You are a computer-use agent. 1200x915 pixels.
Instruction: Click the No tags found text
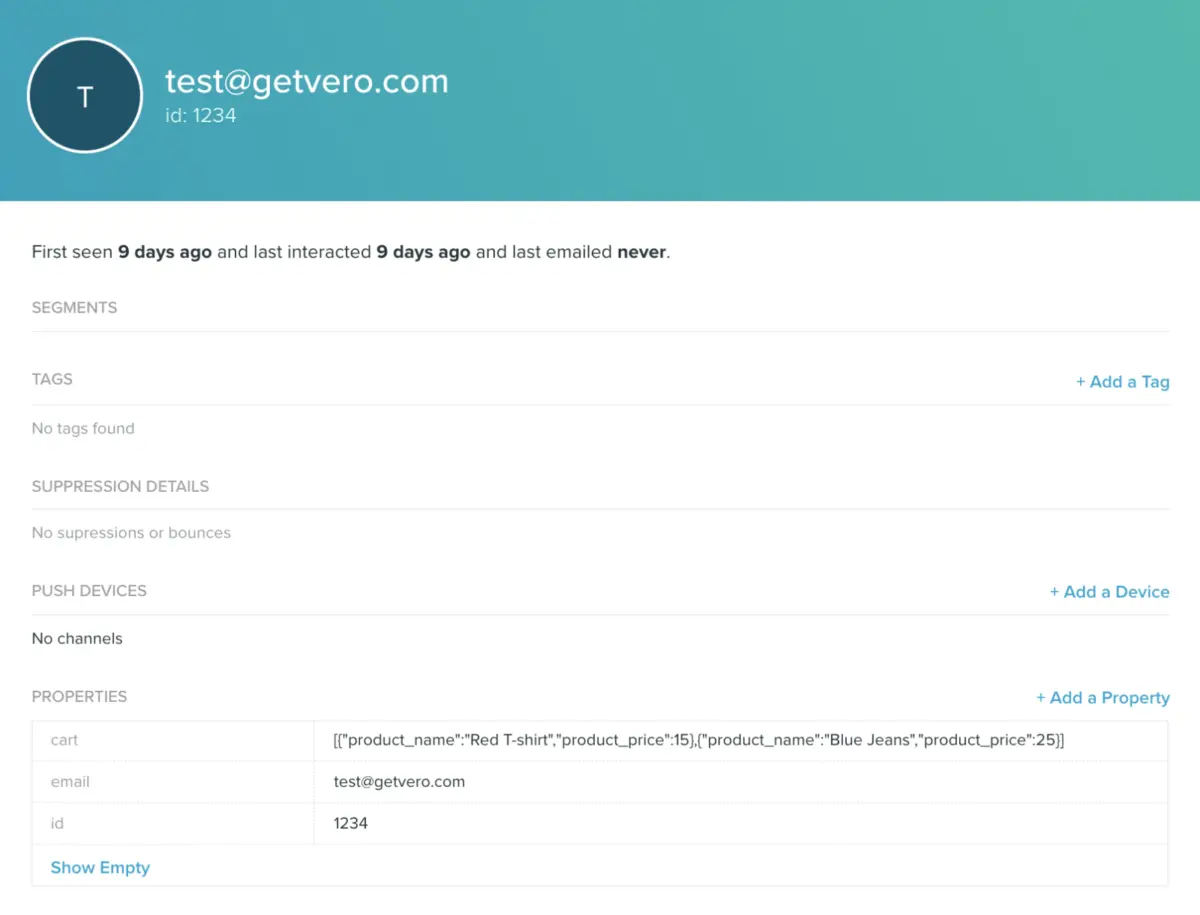click(x=83, y=428)
